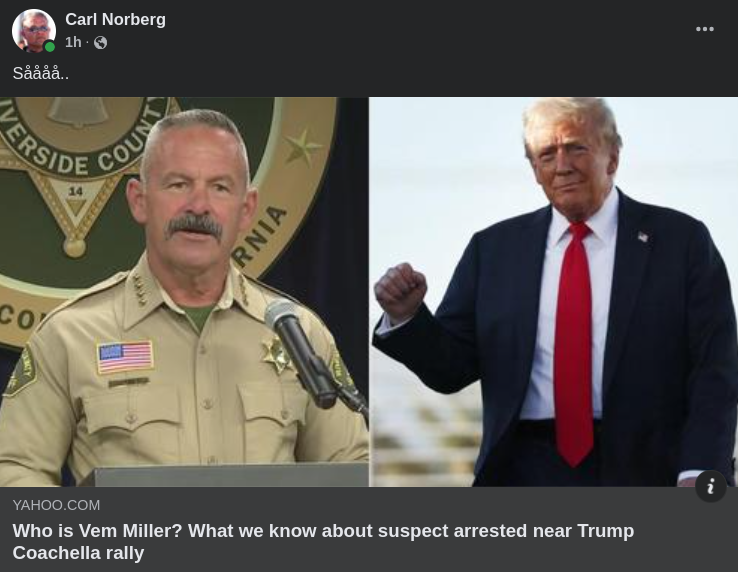Open Carl Norberg's profile name link
Image resolution: width=738 pixels, height=572 pixels.
coord(115,19)
